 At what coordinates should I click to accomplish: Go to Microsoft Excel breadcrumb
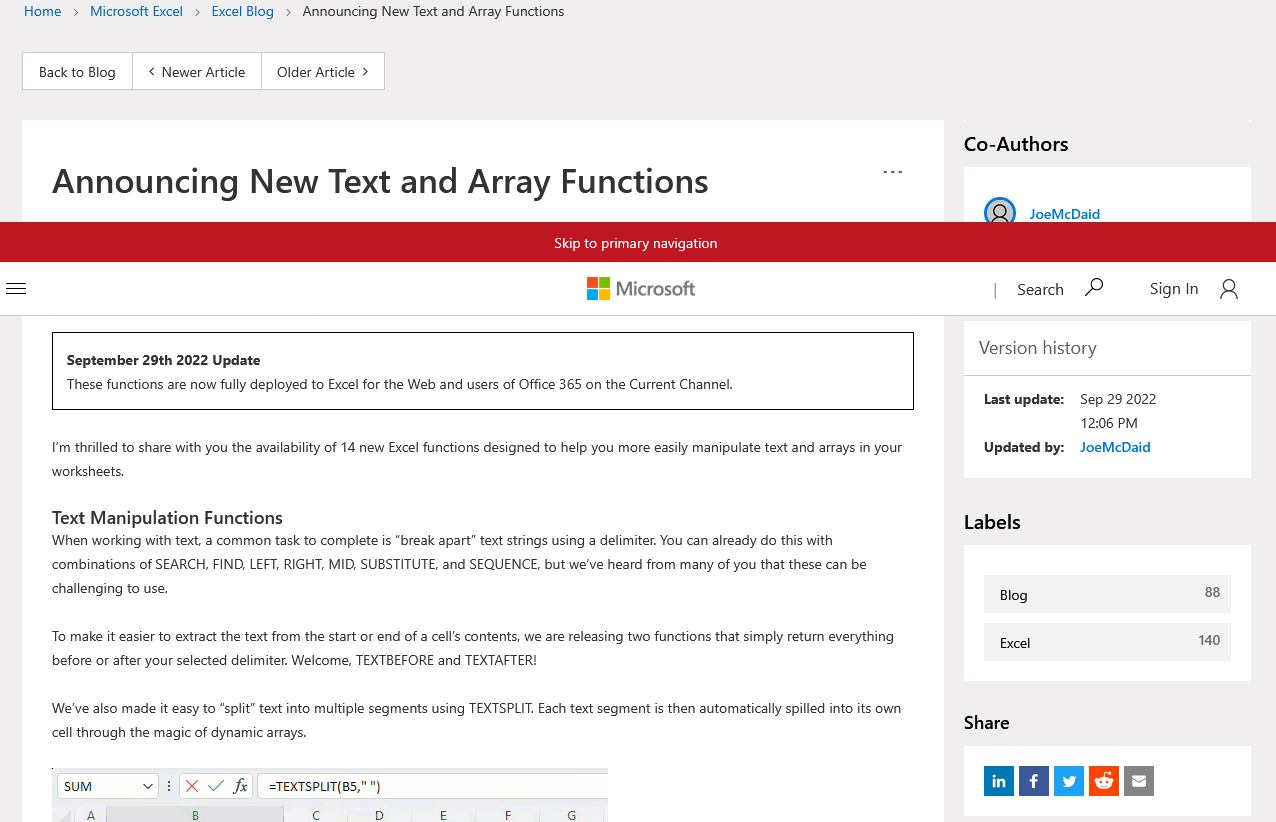click(136, 11)
